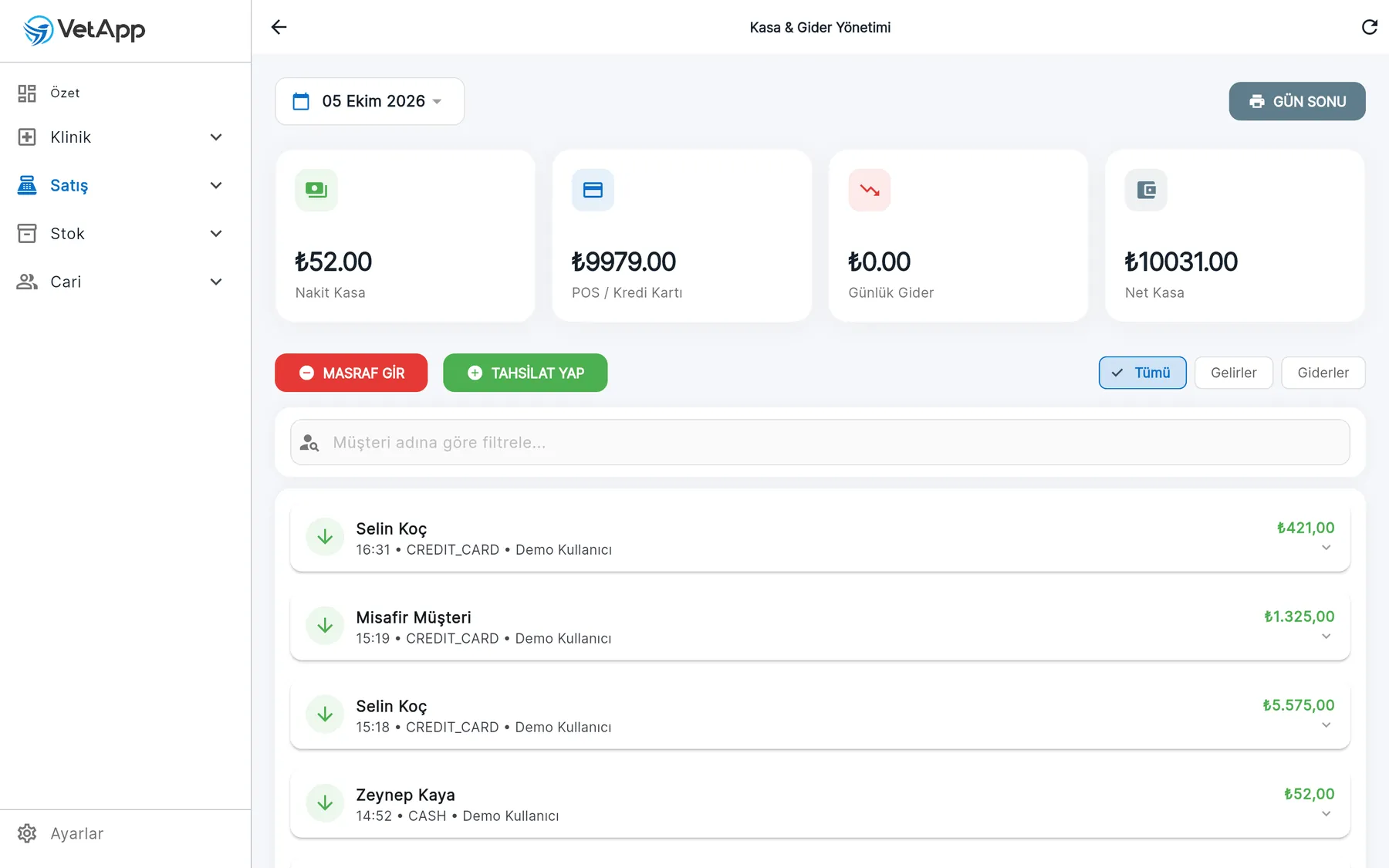Viewport: 1389px width, 868px height.
Task: Expand the Klinik menu chevron
Action: click(x=216, y=137)
